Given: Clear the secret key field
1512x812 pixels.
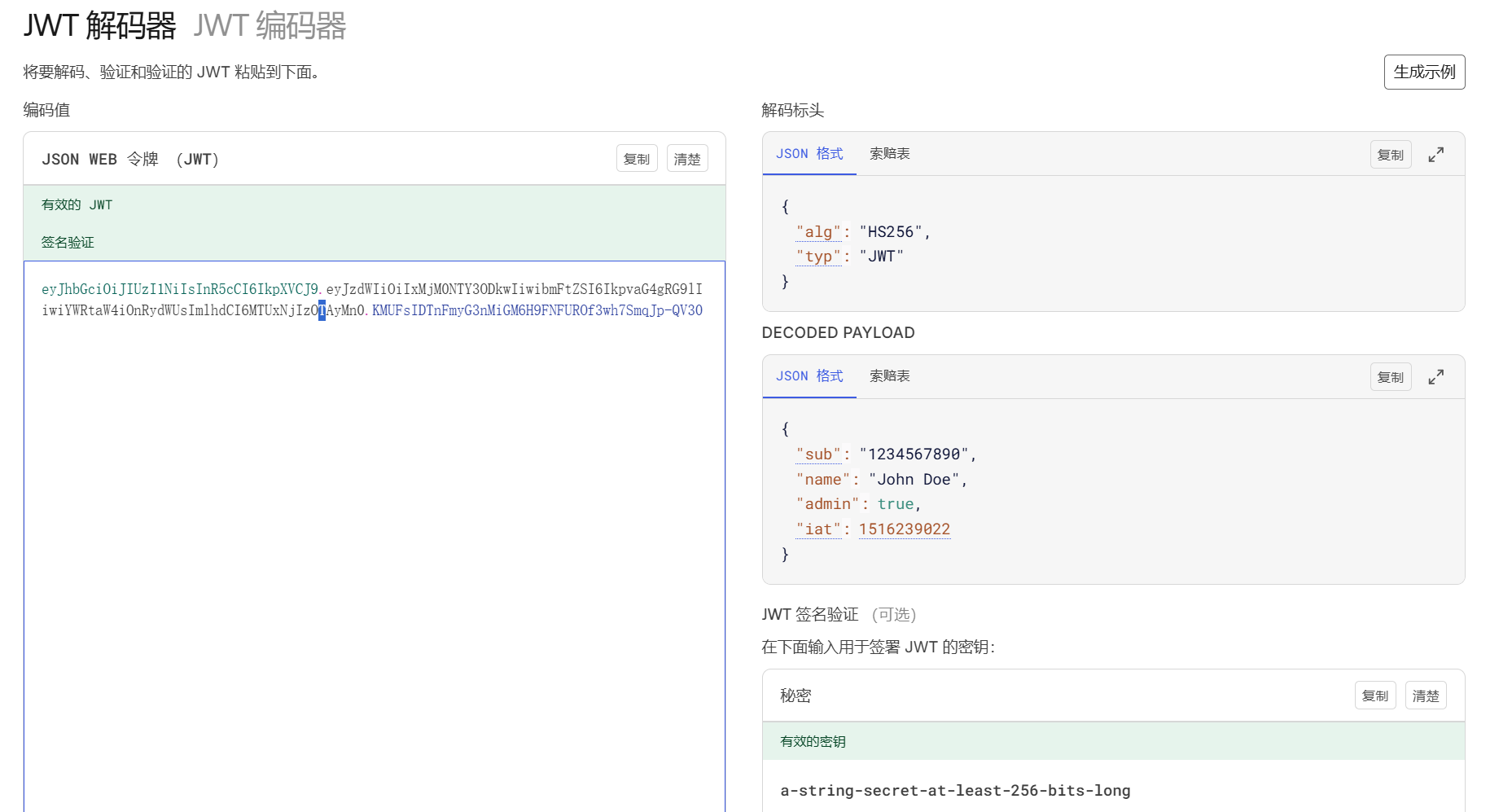Looking at the screenshot, I should click(x=1425, y=696).
